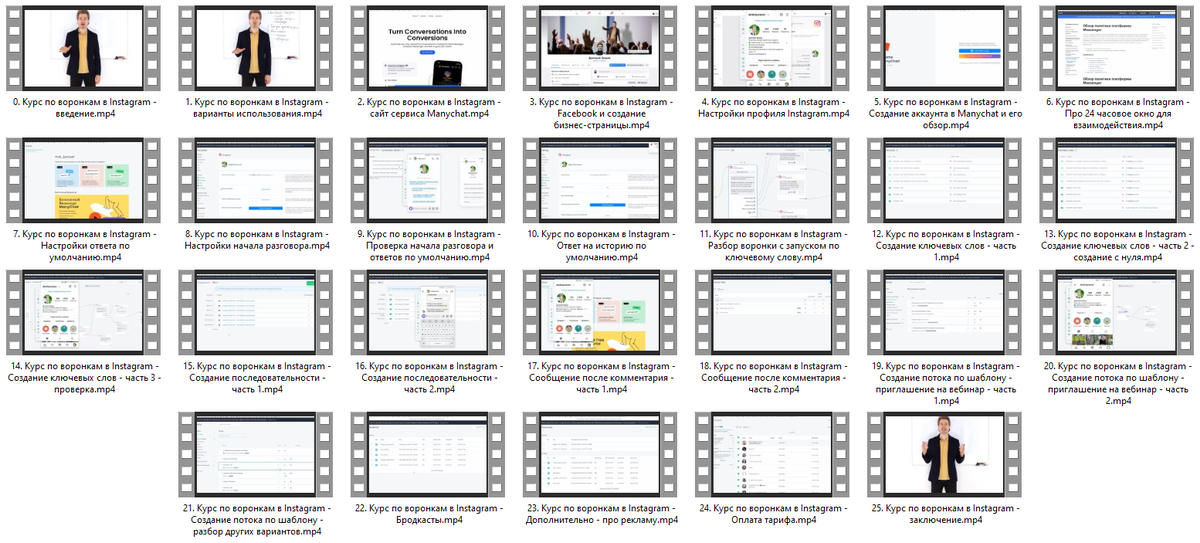The width and height of the screenshot is (1200, 543).
Task: Click file name ending 'часть 2 - создание с нуля.mp4'
Action: (1117, 246)
